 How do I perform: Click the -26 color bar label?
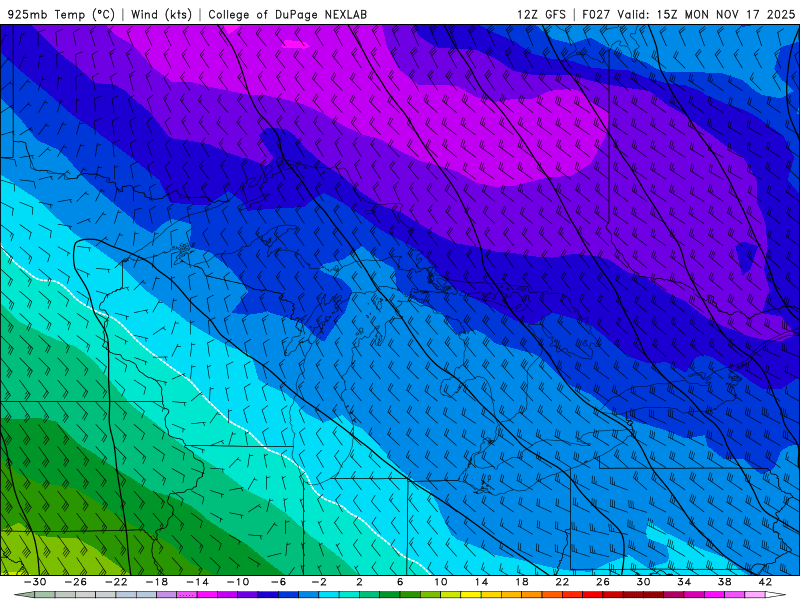76,582
